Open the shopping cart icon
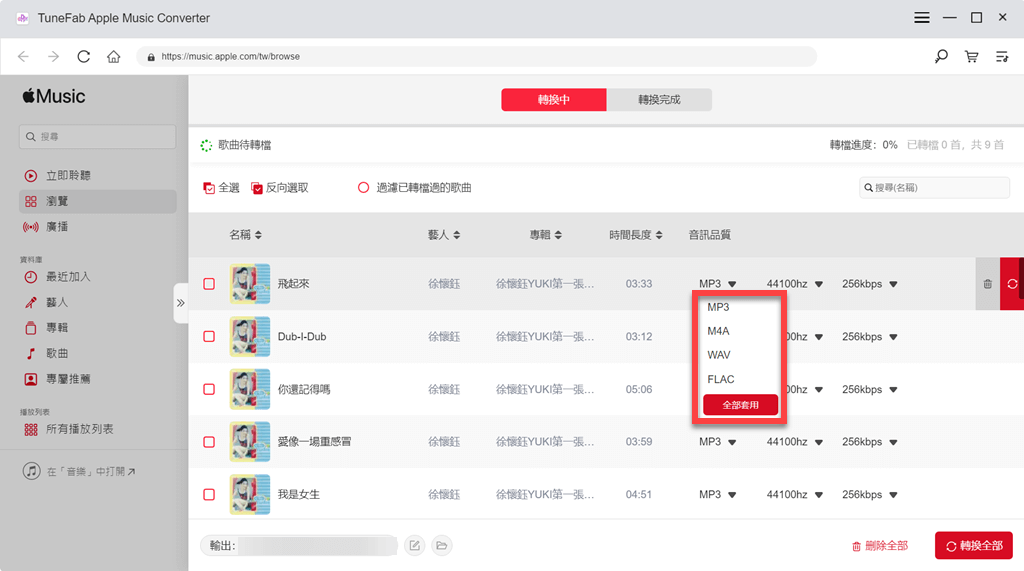The height and width of the screenshot is (571, 1024). (972, 57)
